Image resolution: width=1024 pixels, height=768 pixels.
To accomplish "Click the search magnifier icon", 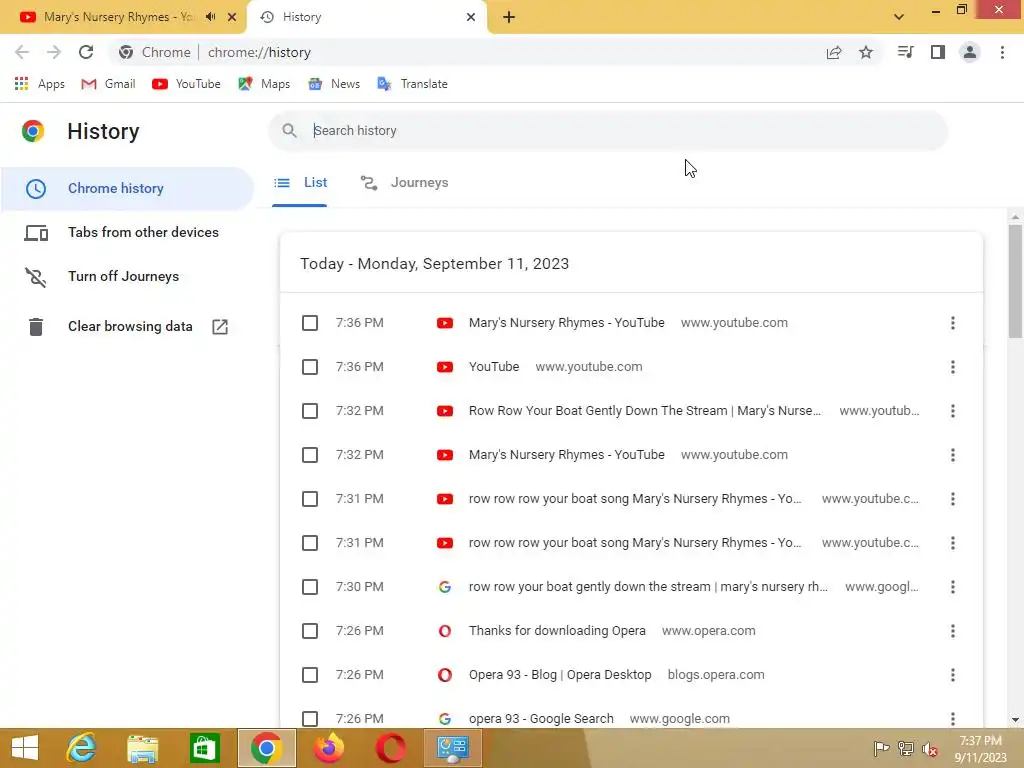I will point(289,131).
